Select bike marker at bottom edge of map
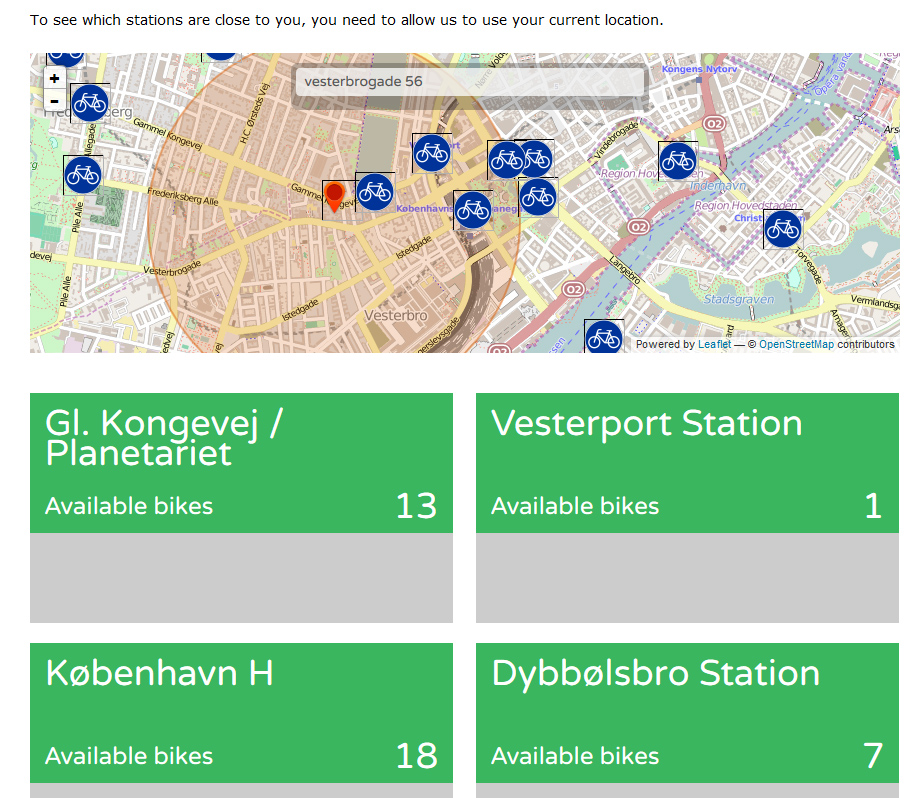910x798 pixels. tap(604, 337)
